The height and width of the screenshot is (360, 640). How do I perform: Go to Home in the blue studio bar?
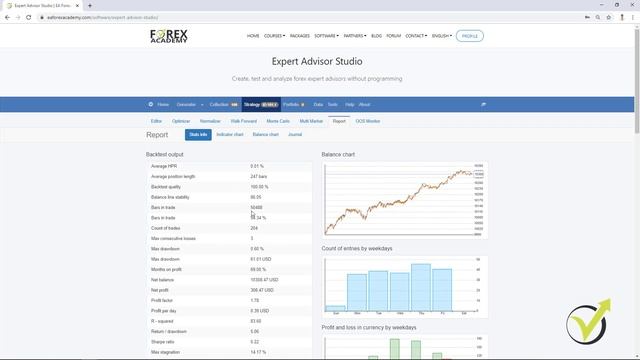click(x=163, y=104)
